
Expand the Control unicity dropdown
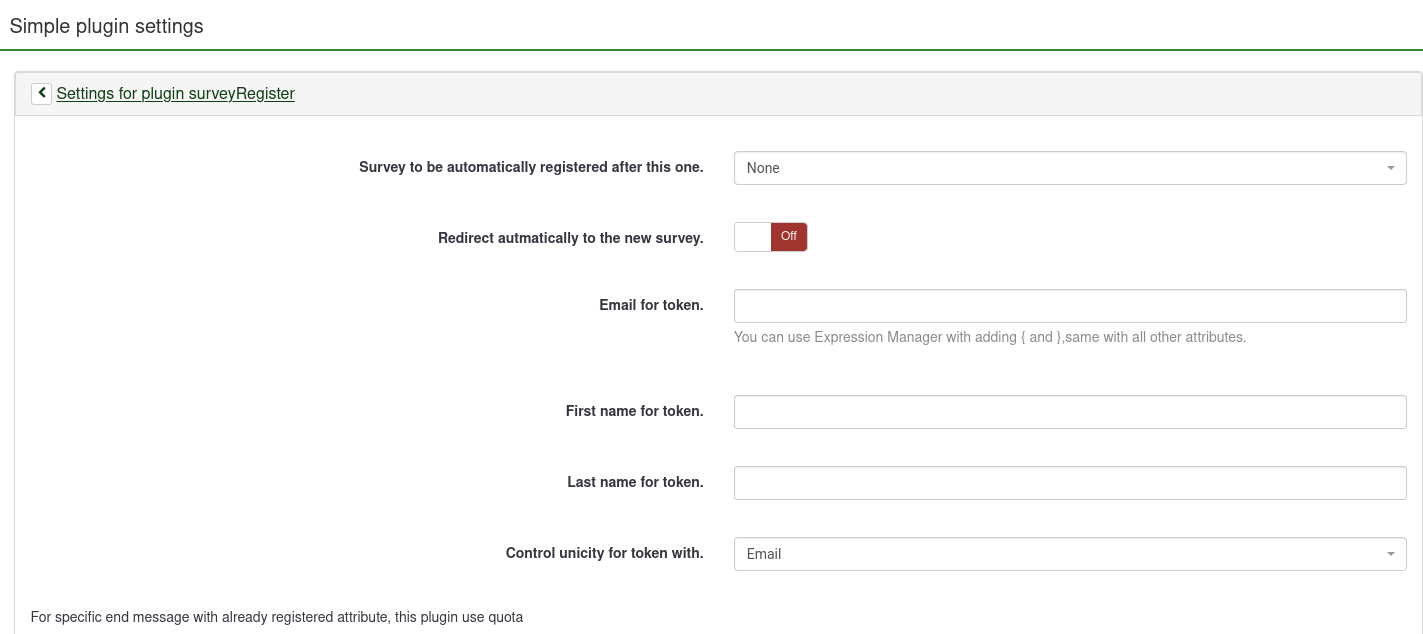1060,554
